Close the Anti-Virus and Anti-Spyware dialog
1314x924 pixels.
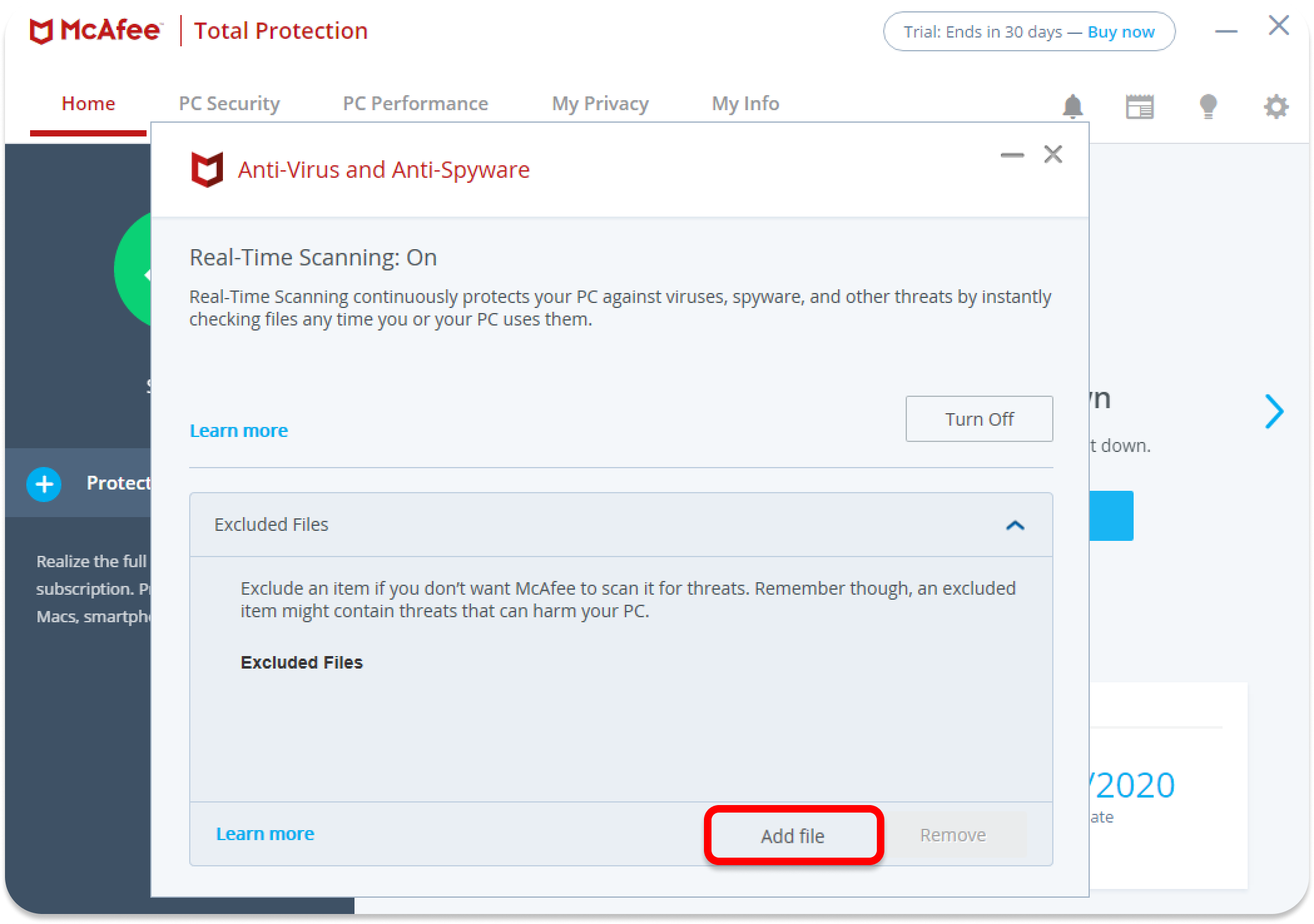pos(1053,154)
